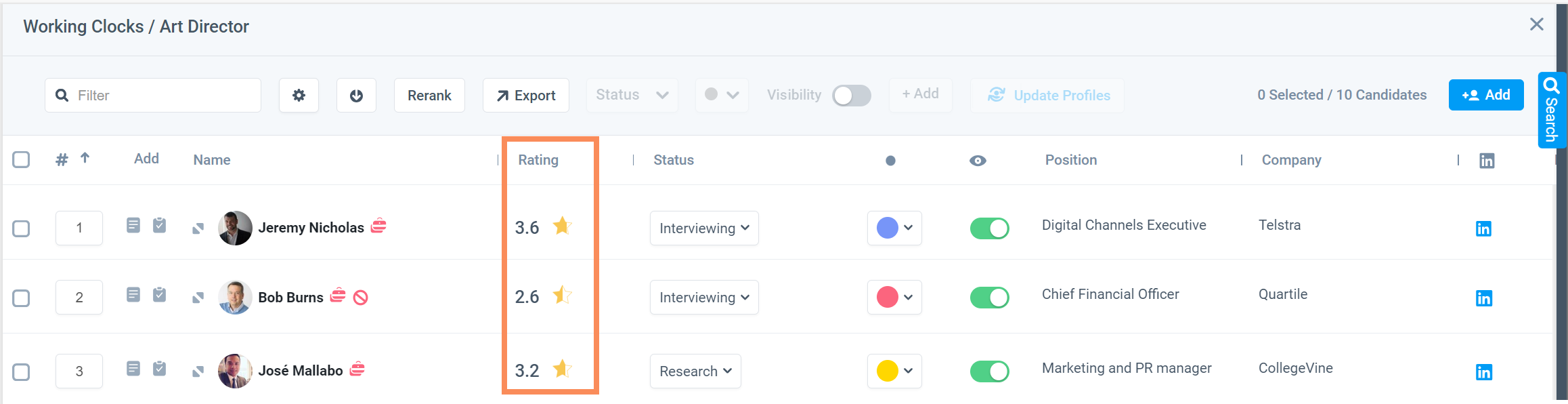
Task: Sort the table by the Rating column
Action: point(538,160)
